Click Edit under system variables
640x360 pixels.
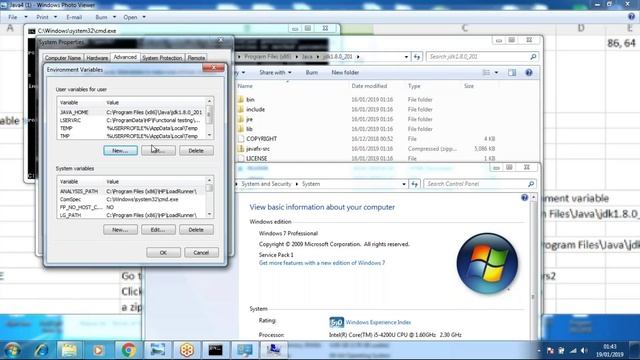pyautogui.click(x=158, y=230)
